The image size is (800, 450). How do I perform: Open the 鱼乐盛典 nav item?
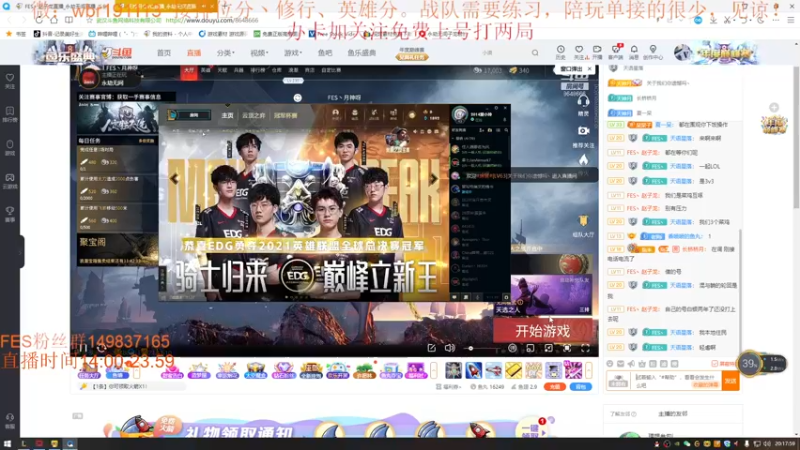click(362, 53)
